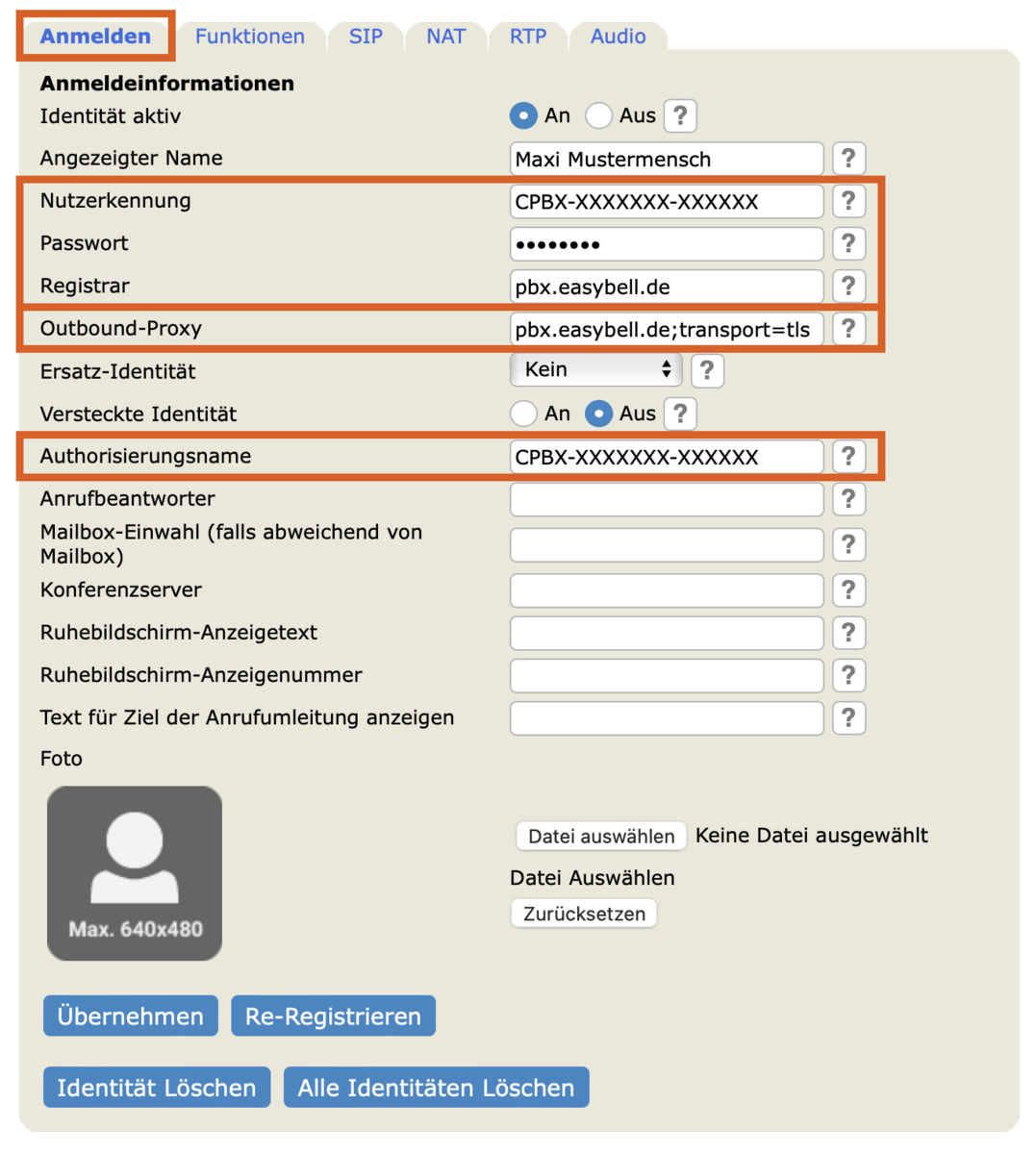The image size is (1036, 1154).
Task: Click the Übernehmen button
Action: tap(131, 1016)
